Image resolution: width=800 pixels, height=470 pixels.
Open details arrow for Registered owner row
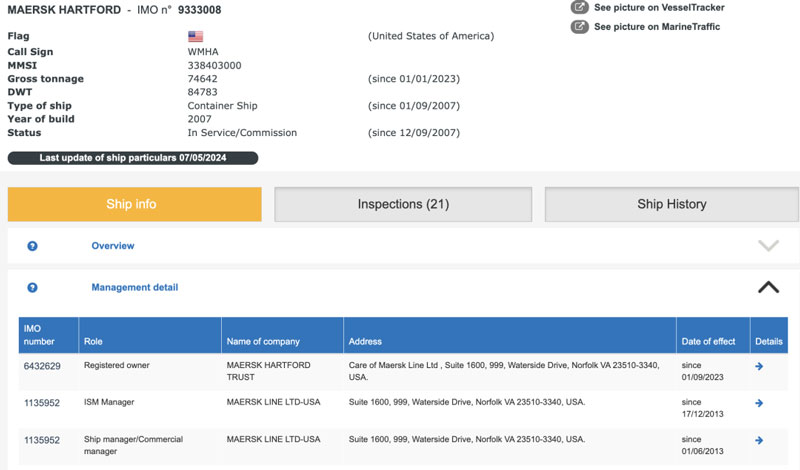[x=759, y=366]
